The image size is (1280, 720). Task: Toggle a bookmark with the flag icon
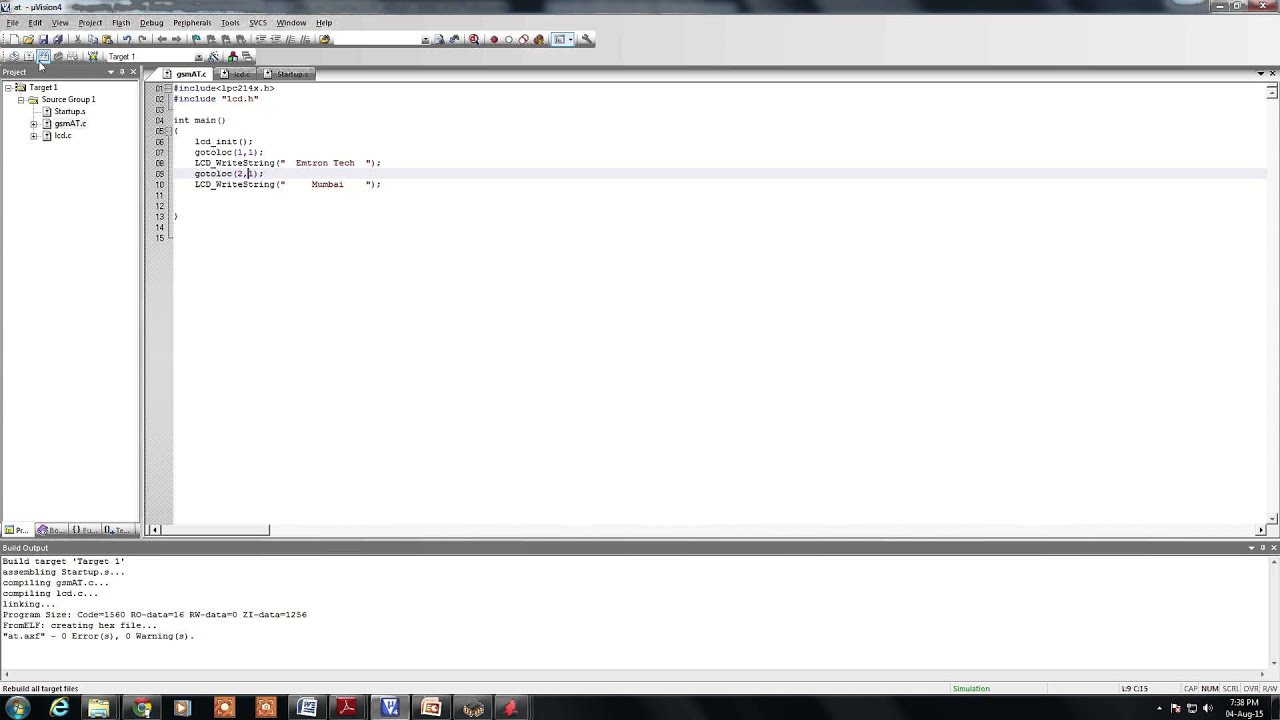(196, 39)
